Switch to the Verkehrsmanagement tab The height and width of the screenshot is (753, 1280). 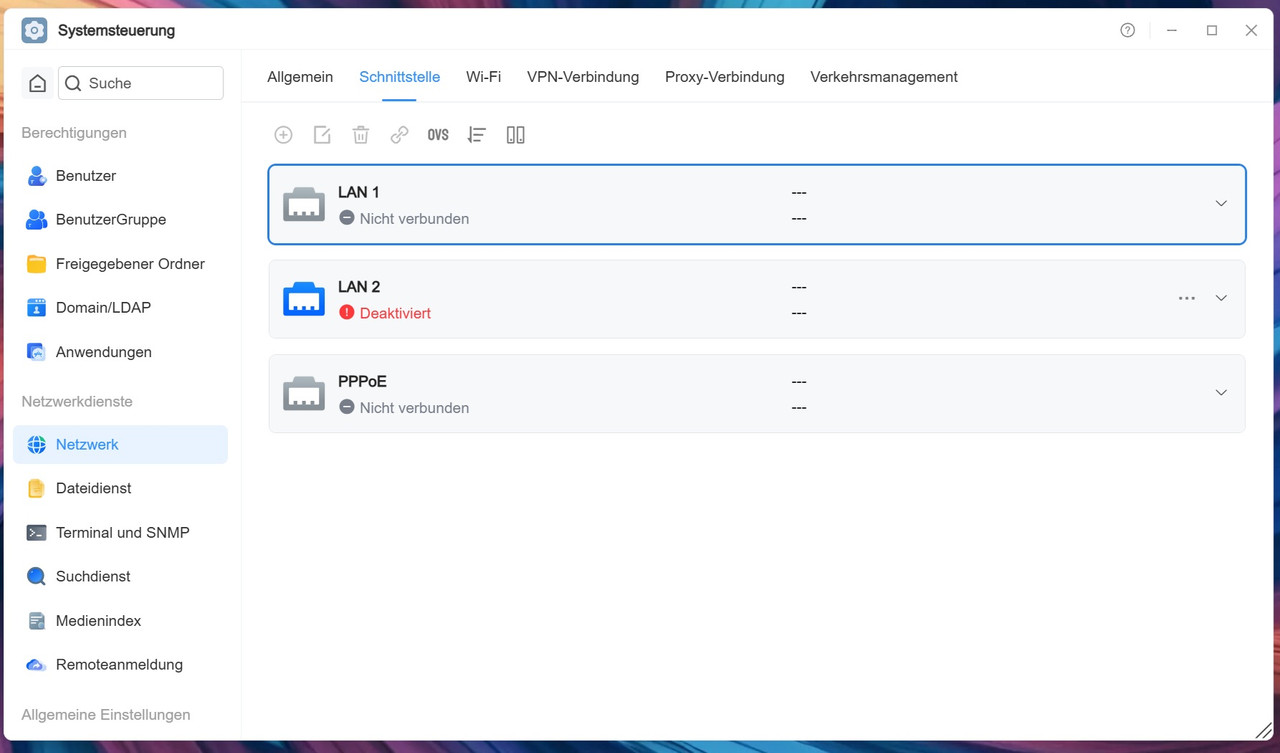point(884,77)
